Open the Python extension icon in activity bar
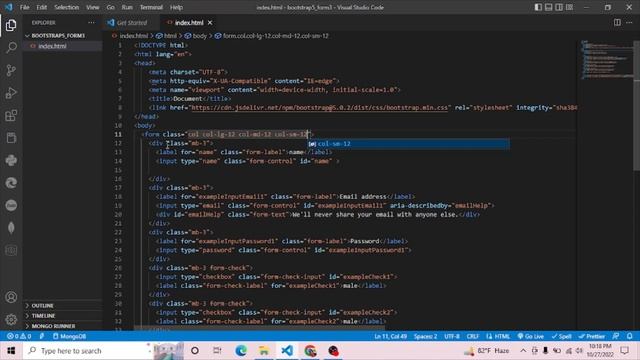Screen dimensions: 640x360 [x=11, y=160]
